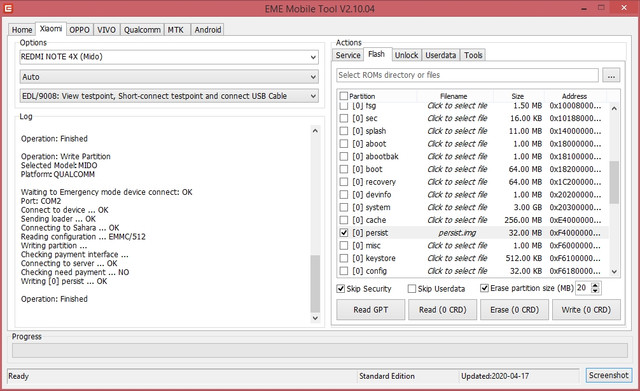Open the MTK tab

(176, 30)
